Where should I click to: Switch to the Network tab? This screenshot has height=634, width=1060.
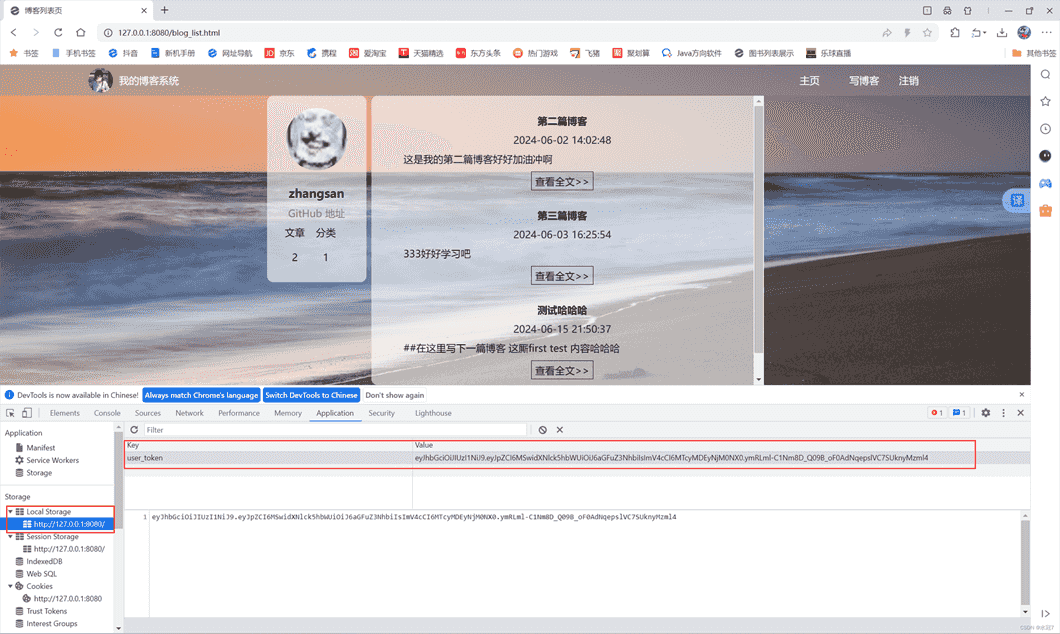tap(190, 412)
